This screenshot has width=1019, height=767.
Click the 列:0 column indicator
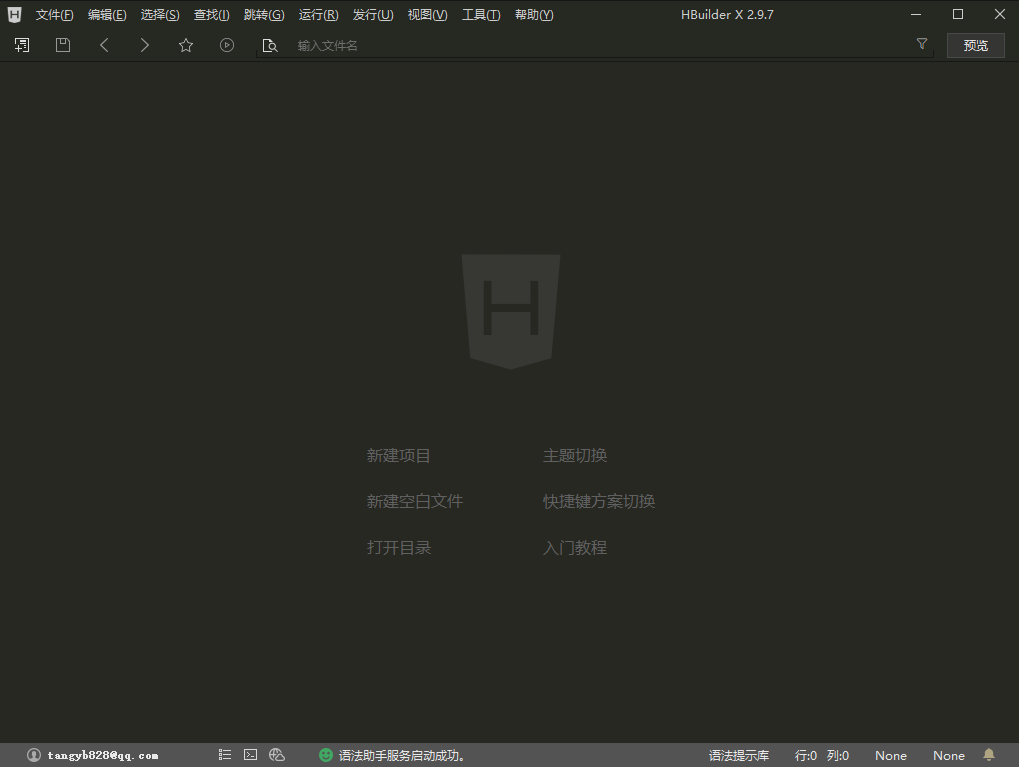pos(838,755)
